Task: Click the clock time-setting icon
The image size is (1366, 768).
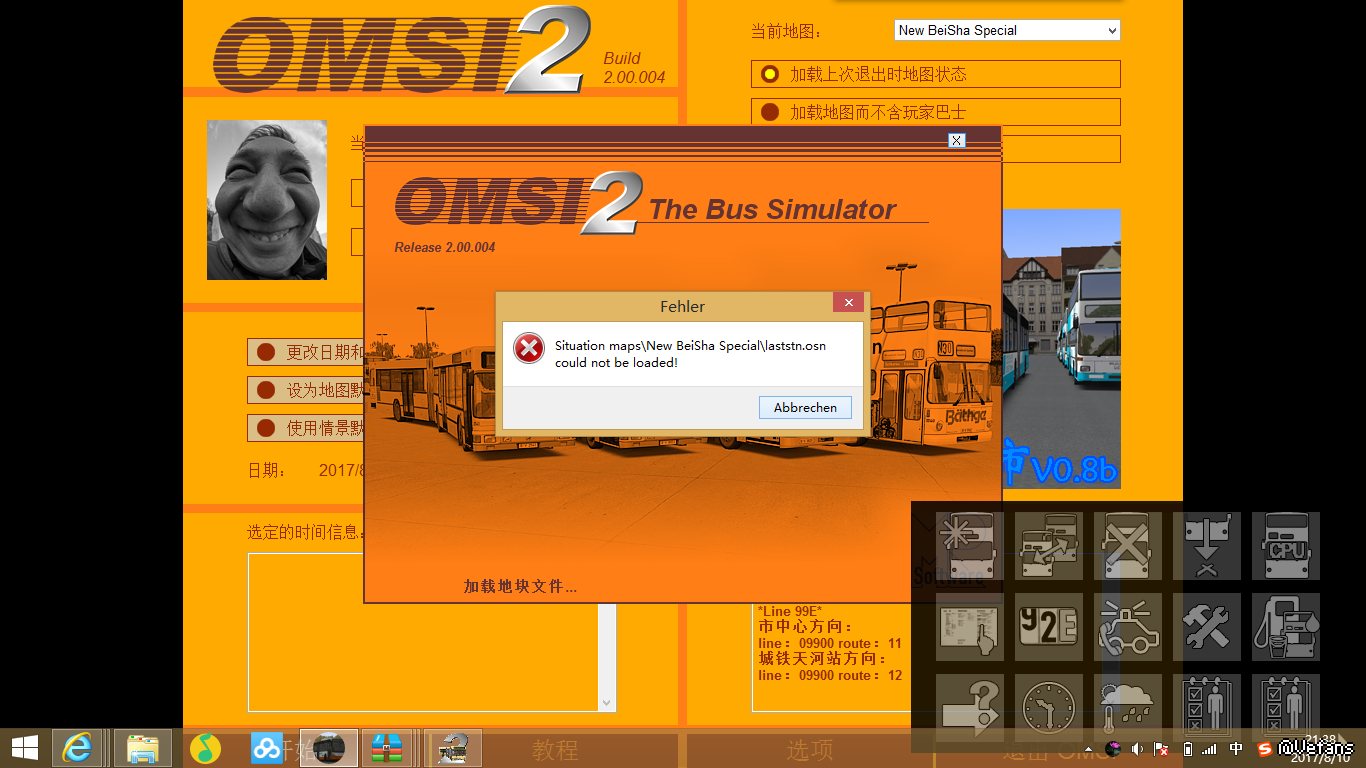Action: click(1049, 707)
